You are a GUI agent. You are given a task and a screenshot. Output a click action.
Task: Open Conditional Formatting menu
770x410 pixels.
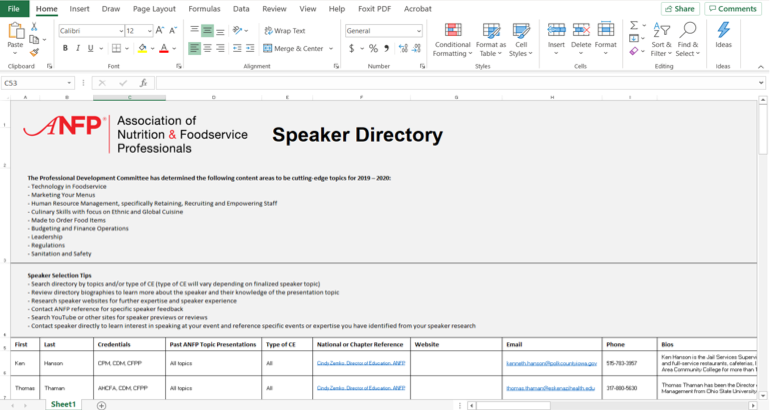point(452,40)
